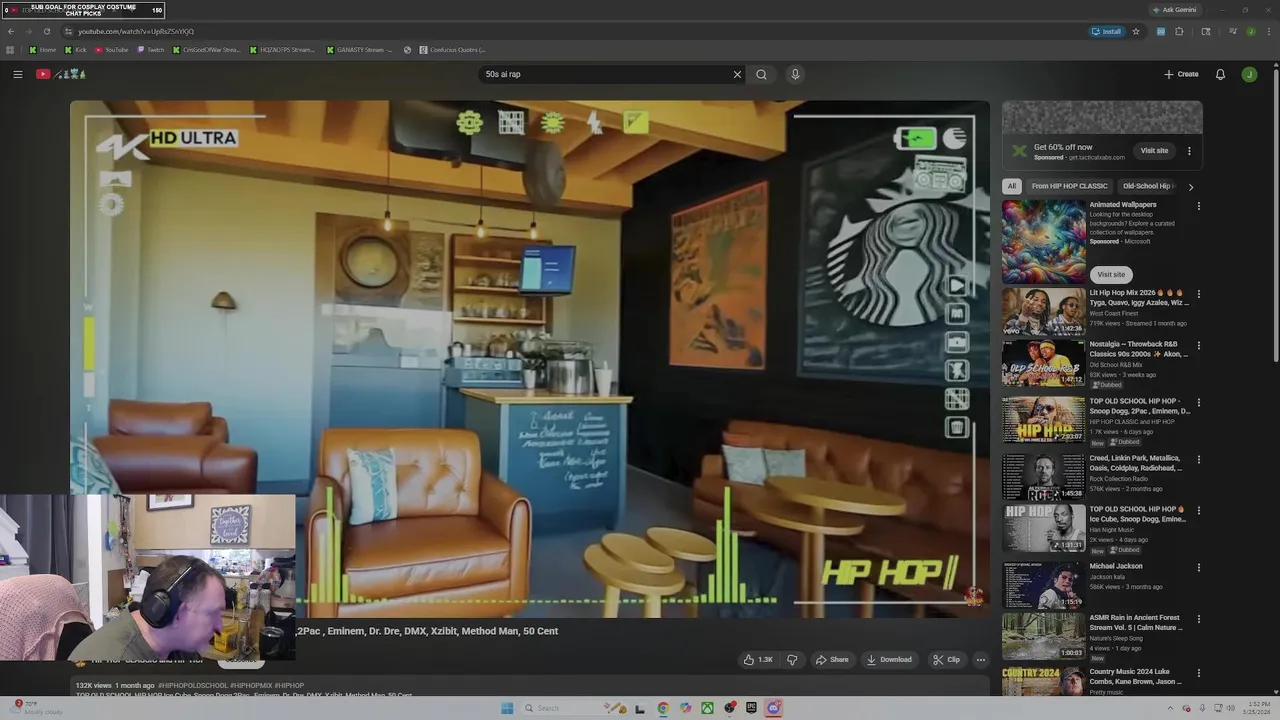Open the YouTube account avatar menu
Viewport: 1280px width, 720px height.
point(1249,74)
